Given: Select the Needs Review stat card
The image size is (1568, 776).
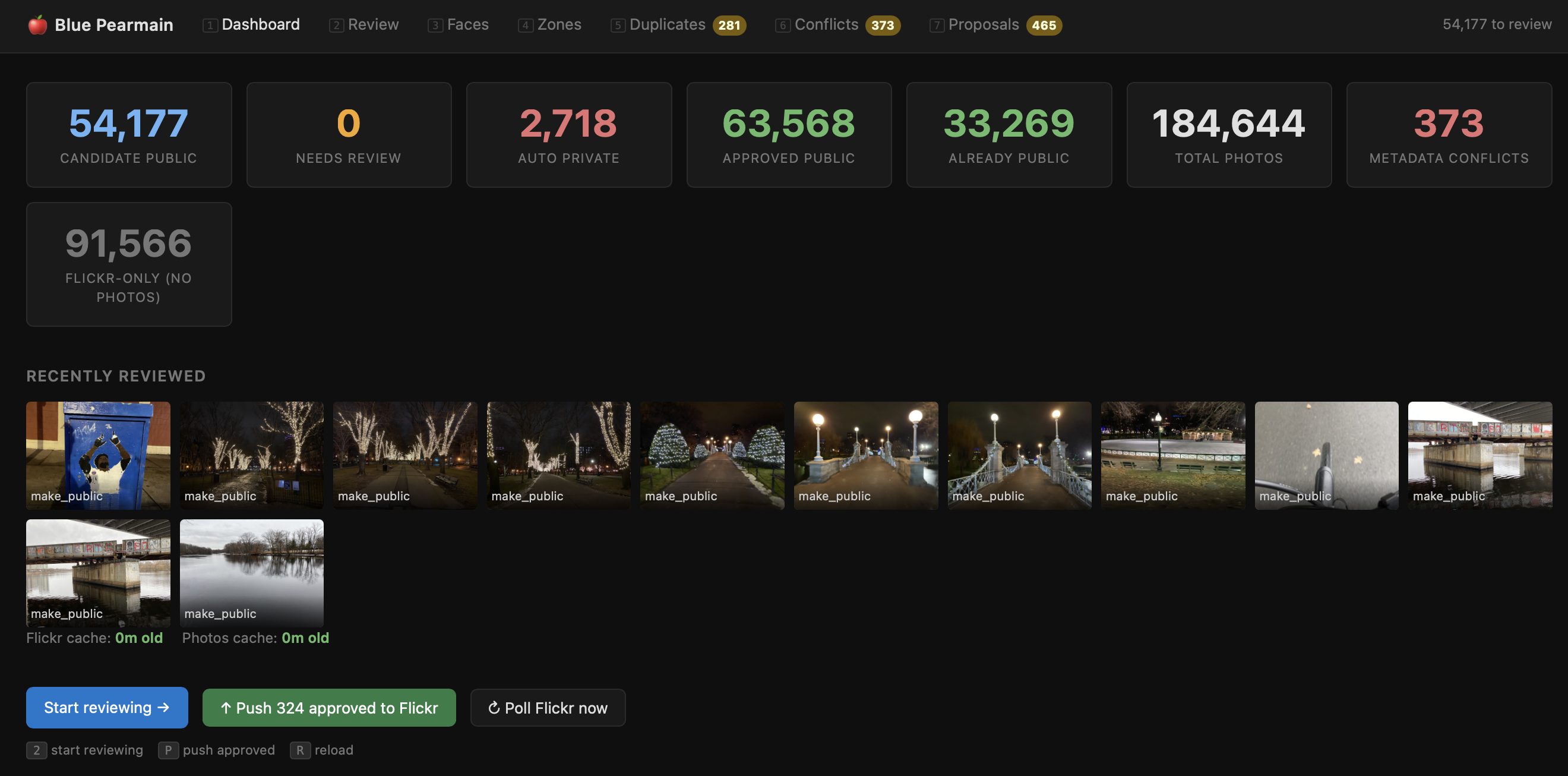Looking at the screenshot, I should pos(349,135).
